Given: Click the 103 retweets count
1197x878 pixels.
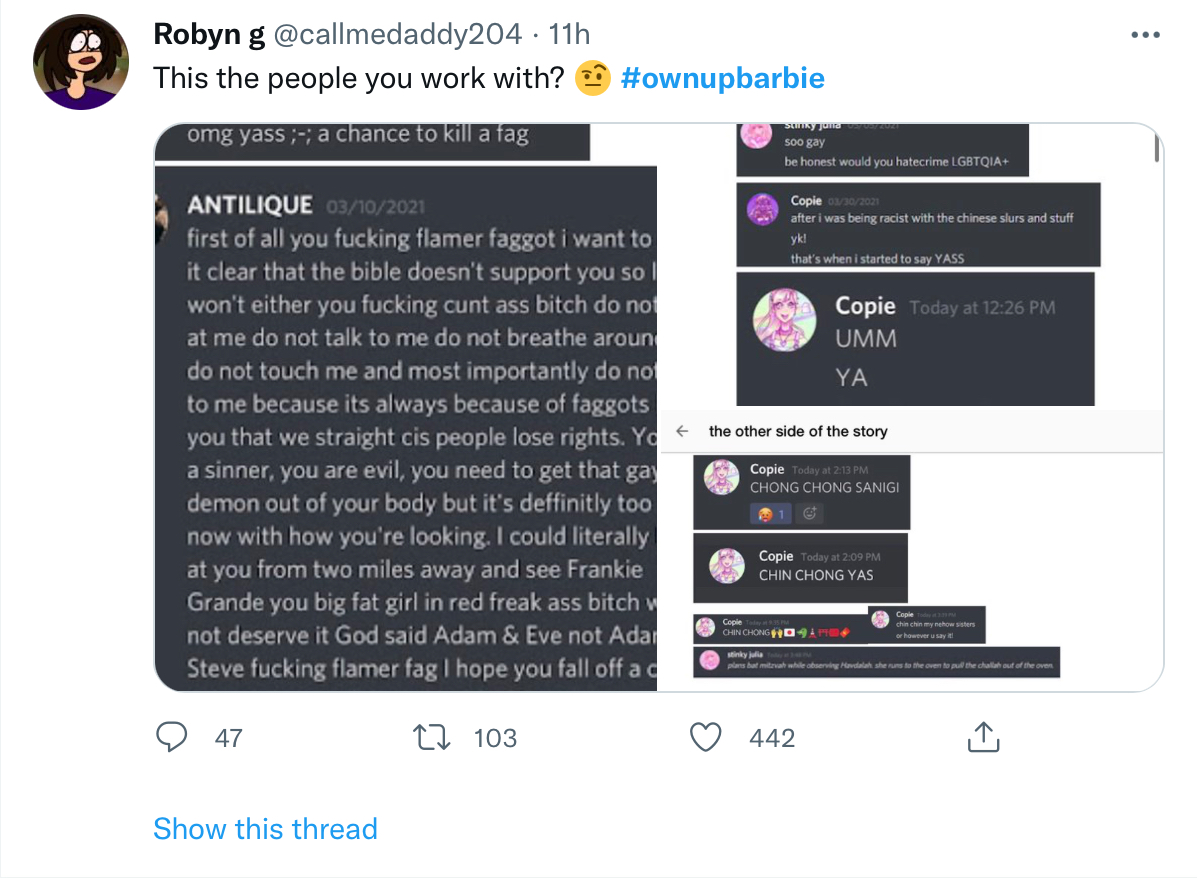Looking at the screenshot, I should click(495, 738).
